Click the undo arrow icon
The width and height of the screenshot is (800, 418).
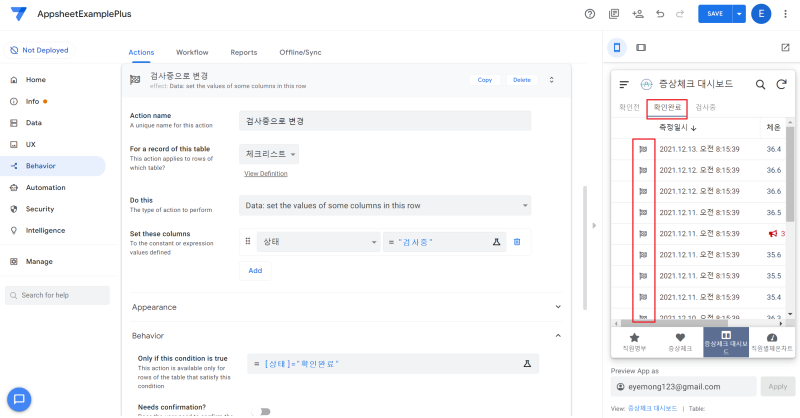coord(660,14)
